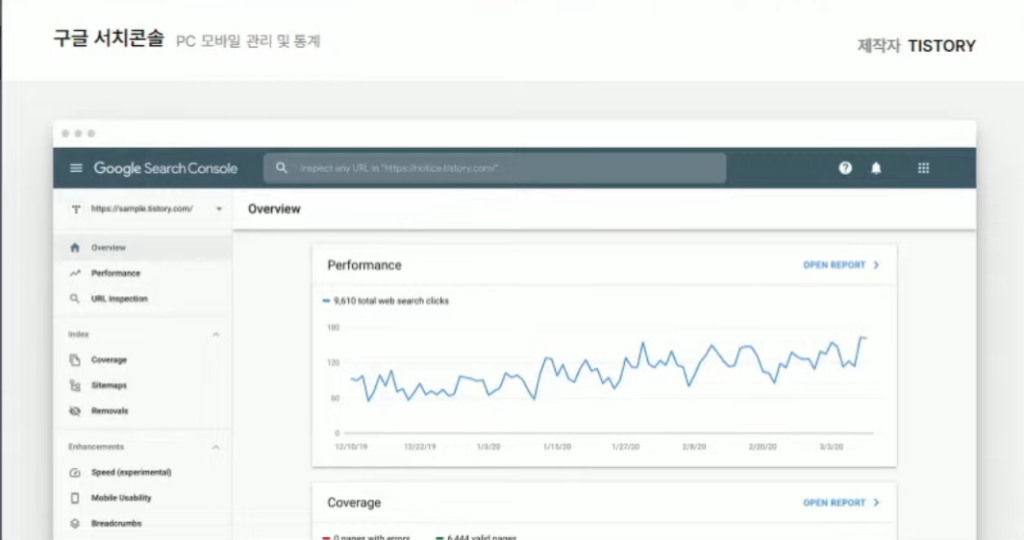1024x540 pixels.
Task: Open the Google apps grid
Action: tap(923, 168)
